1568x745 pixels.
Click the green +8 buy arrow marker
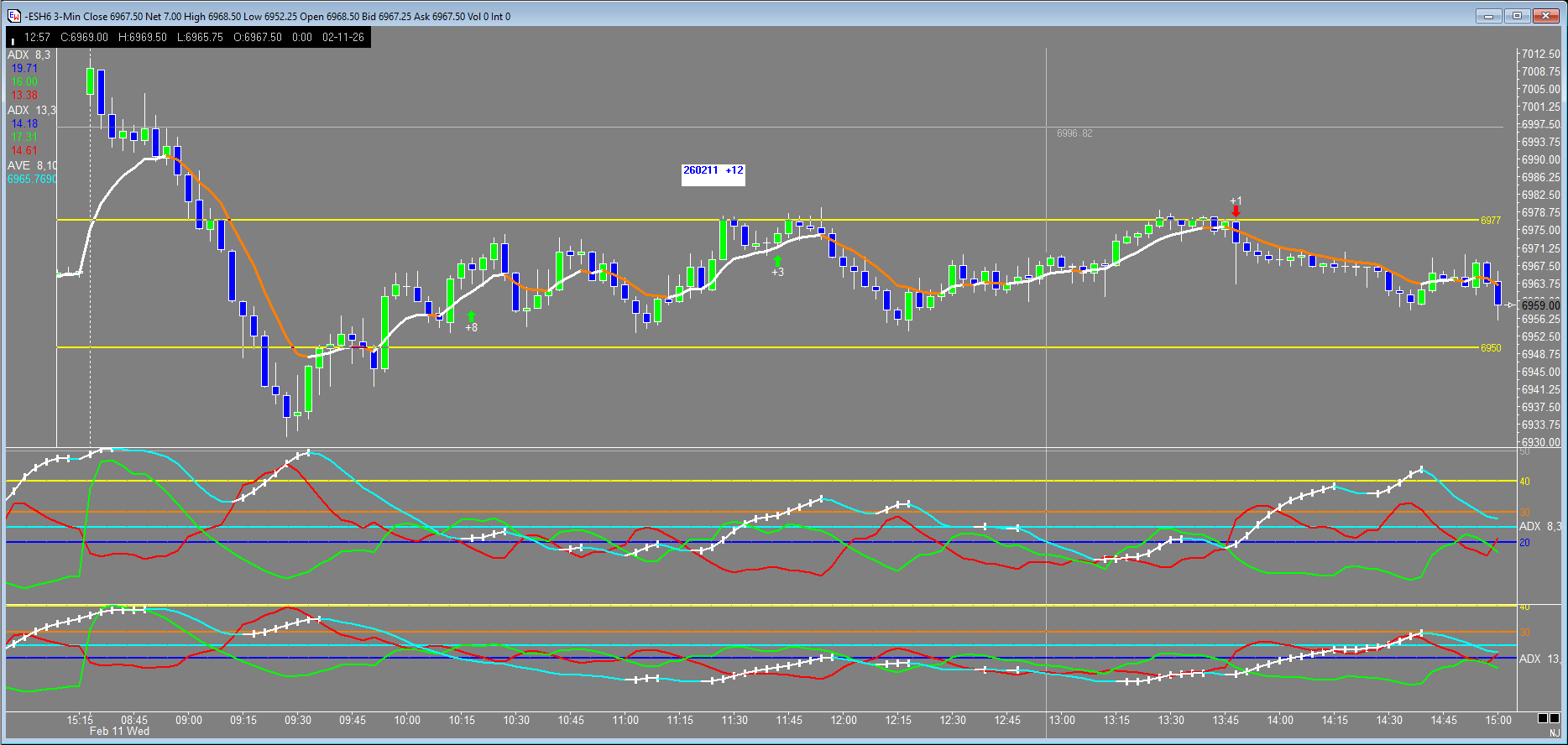(x=471, y=316)
